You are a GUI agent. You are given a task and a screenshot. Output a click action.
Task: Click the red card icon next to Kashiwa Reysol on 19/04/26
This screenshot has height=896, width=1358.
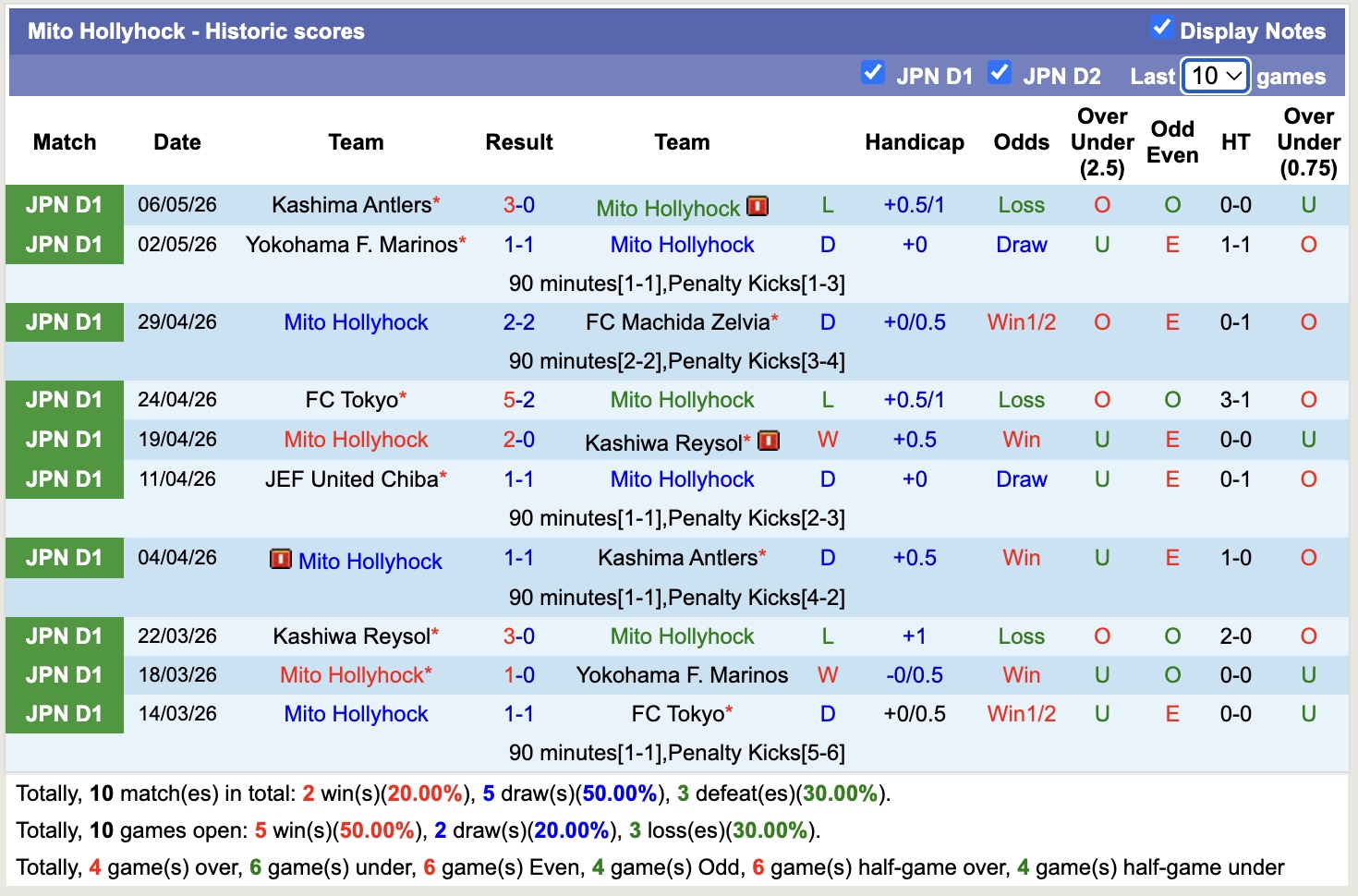coord(769,441)
